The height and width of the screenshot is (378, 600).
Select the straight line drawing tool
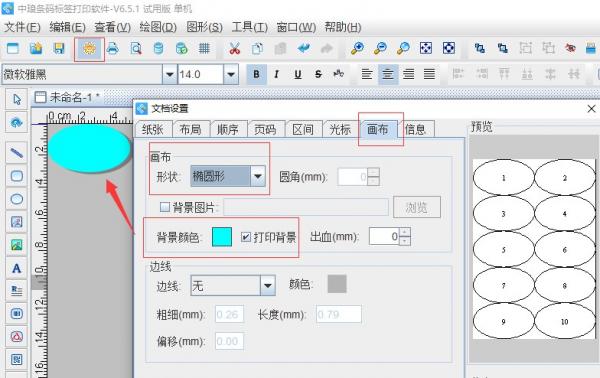pos(16,153)
